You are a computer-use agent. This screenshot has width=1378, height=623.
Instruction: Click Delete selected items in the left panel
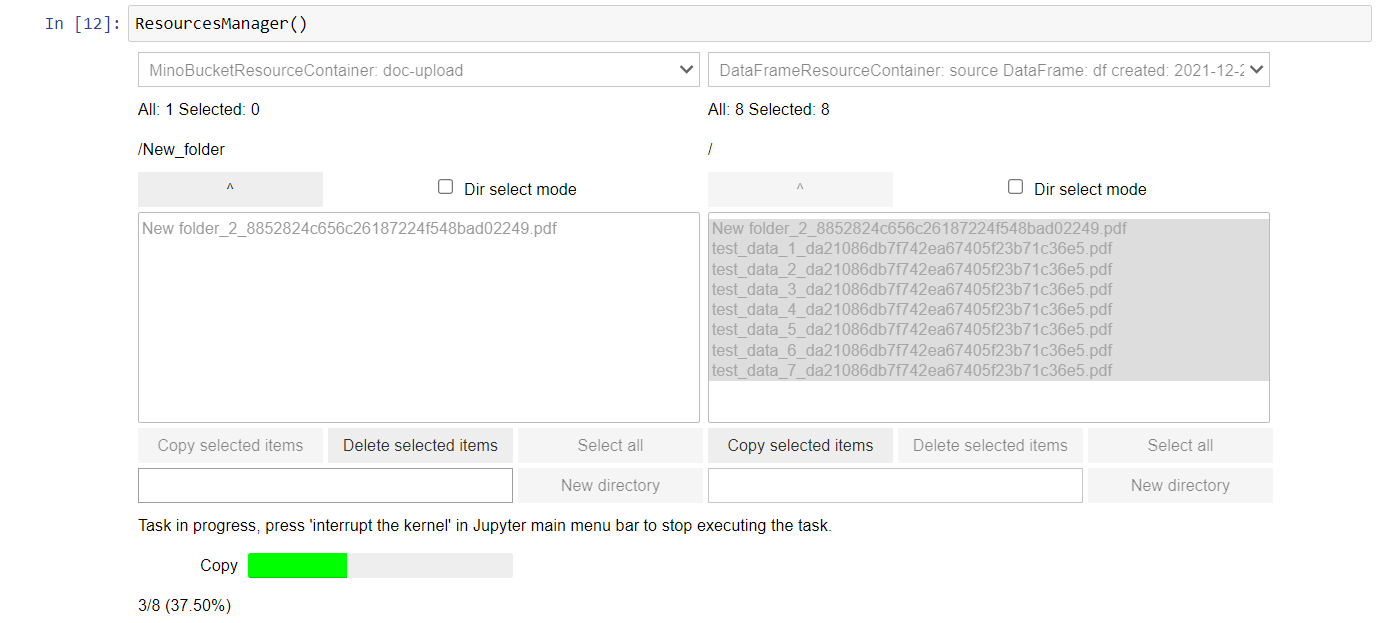point(420,445)
